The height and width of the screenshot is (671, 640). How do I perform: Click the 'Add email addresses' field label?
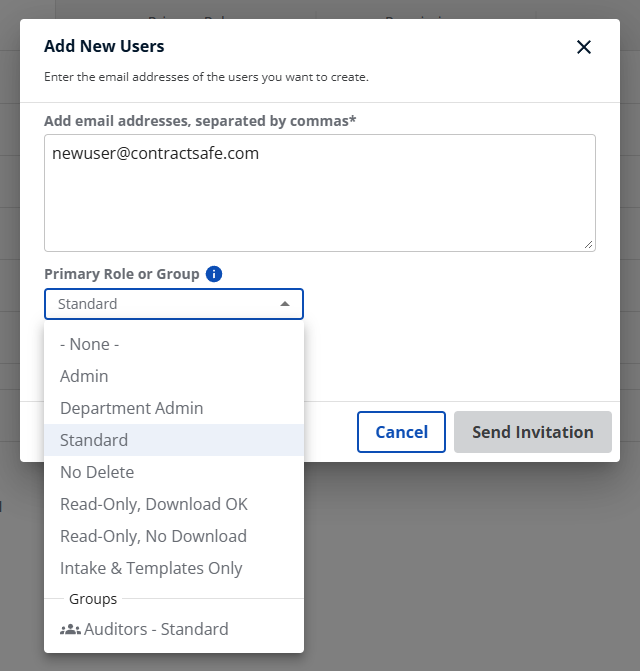click(x=200, y=121)
